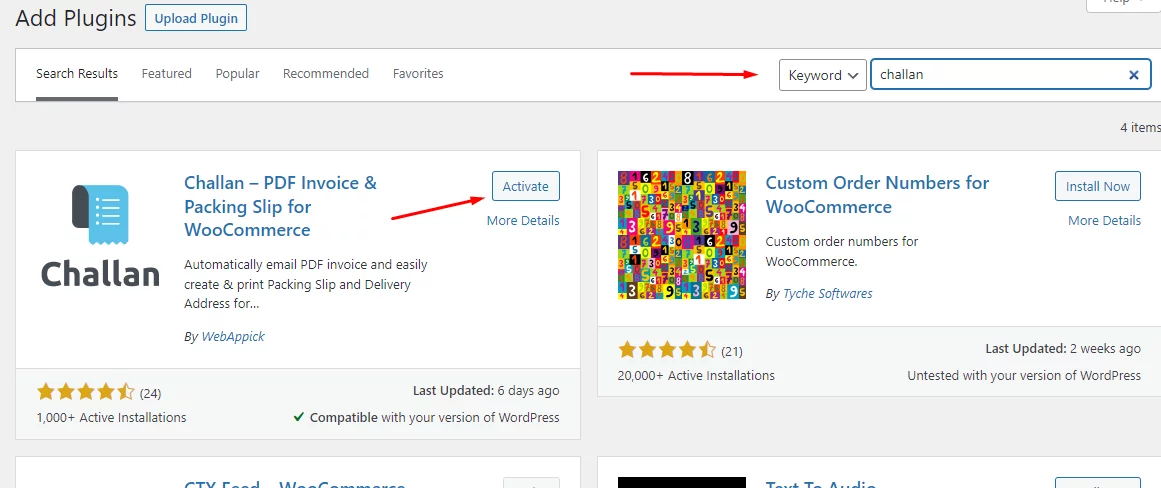Click the 4 items count text
1161x488 pixels.
click(1140, 127)
